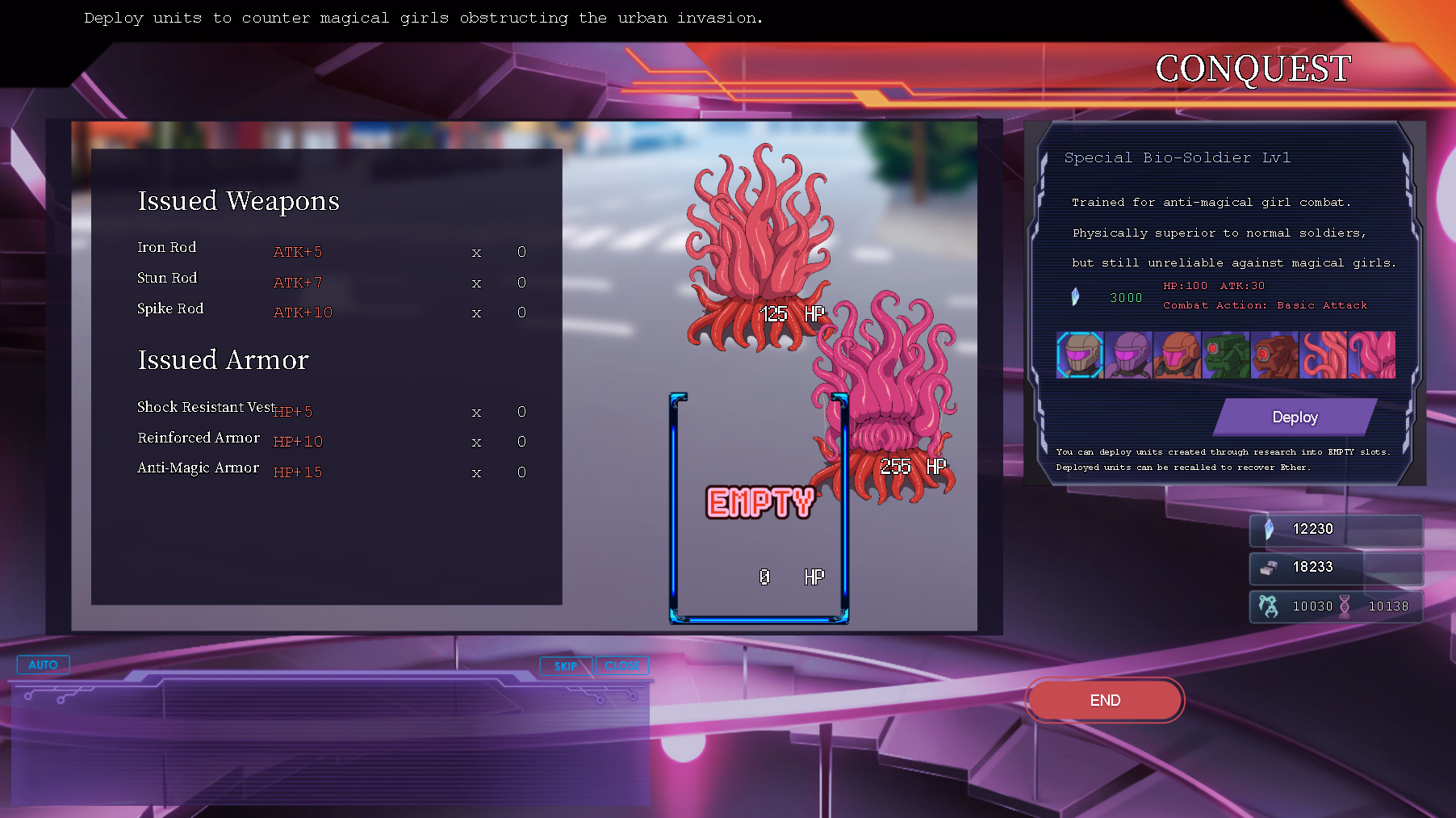This screenshot has height=818, width=1456.
Task: Click the Iron Rod weapon row
Action: (329, 250)
